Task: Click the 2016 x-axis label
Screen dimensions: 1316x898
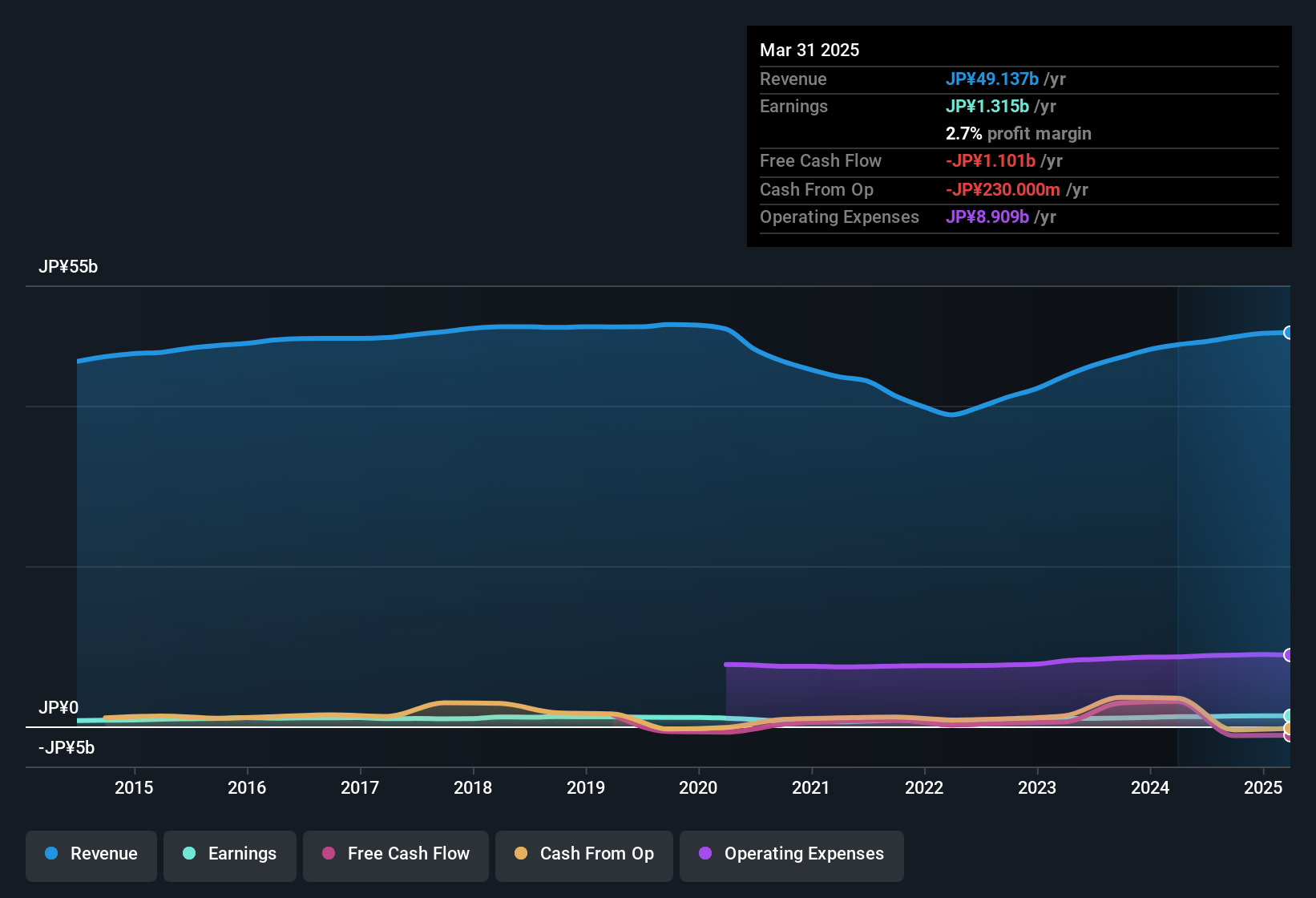Action: [x=247, y=787]
